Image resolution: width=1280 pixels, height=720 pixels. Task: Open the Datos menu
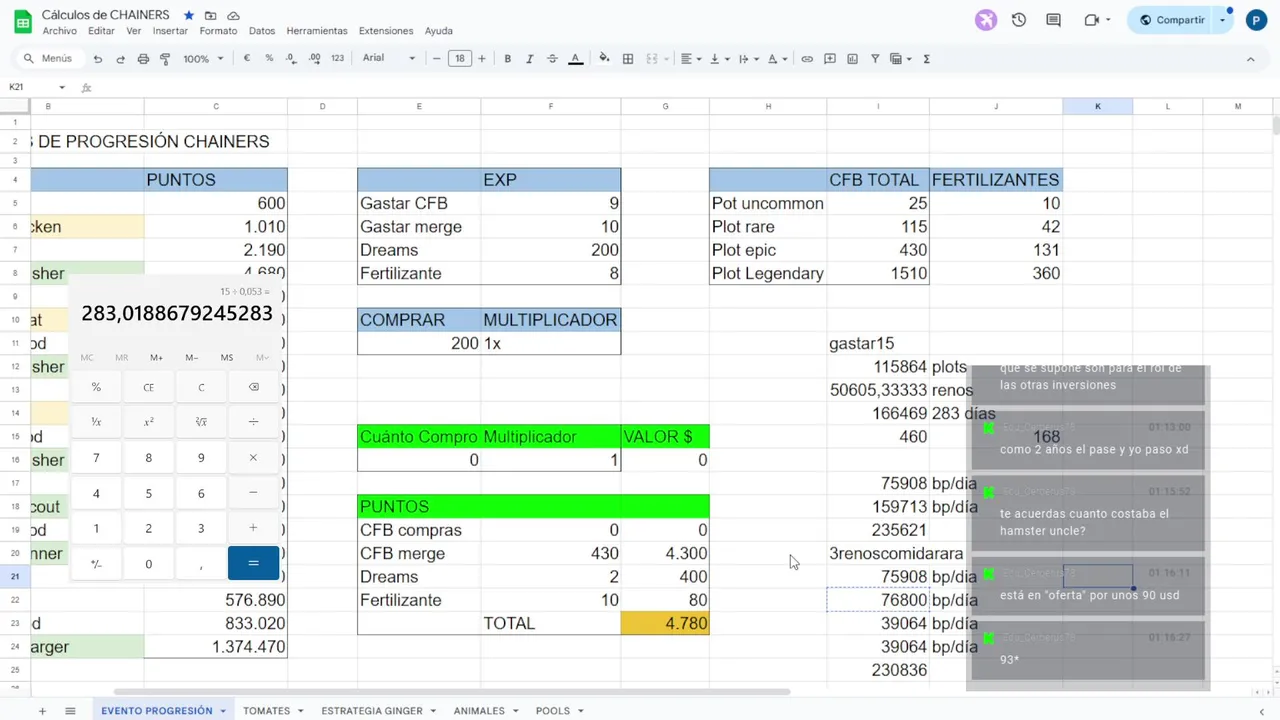click(262, 31)
